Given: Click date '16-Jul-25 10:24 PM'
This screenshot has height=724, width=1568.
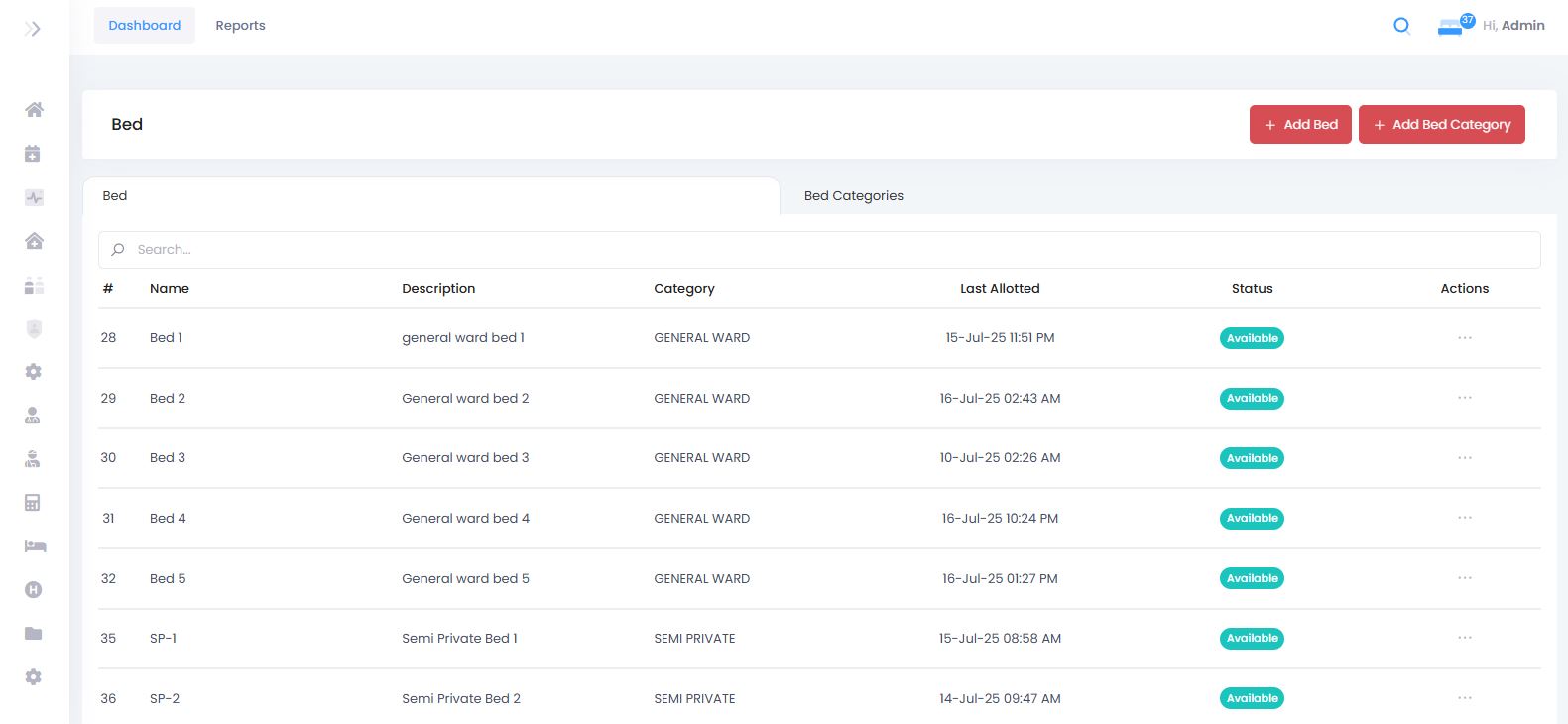Looking at the screenshot, I should click(1000, 519).
